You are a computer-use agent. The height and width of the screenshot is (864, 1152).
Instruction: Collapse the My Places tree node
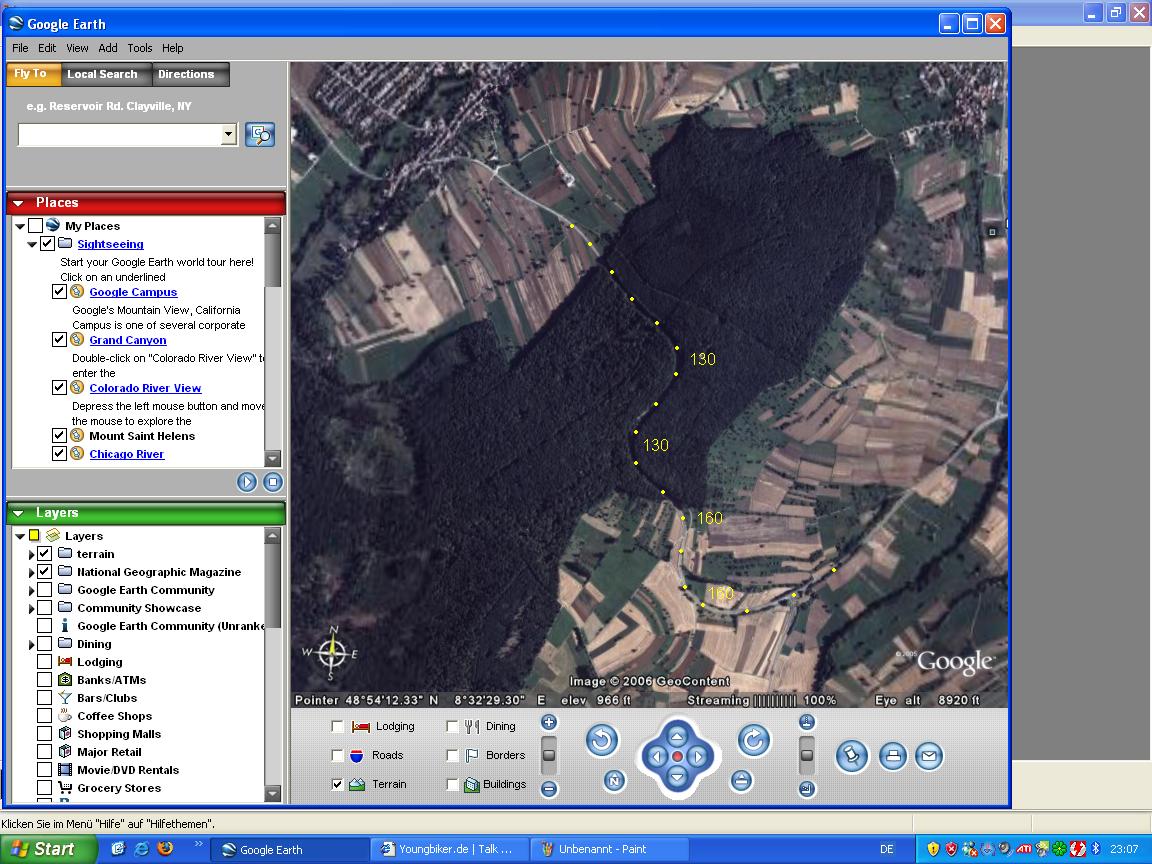point(20,226)
